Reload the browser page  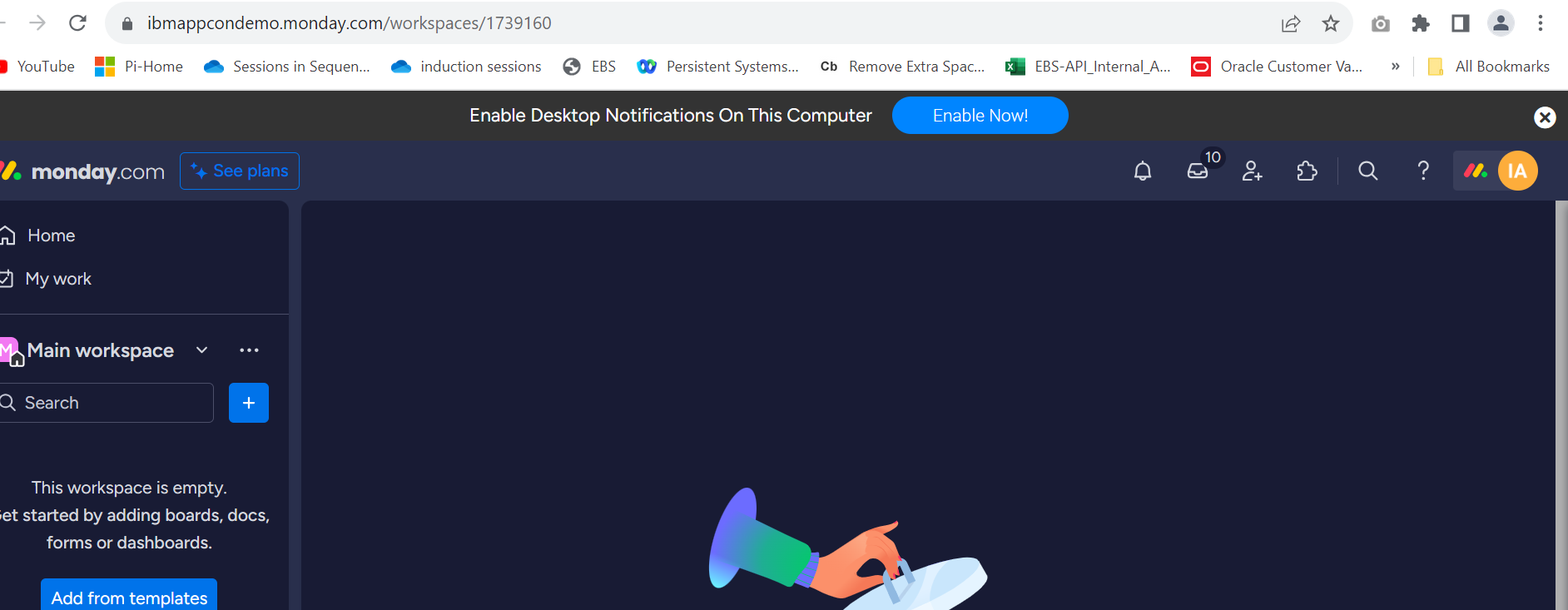click(x=77, y=22)
